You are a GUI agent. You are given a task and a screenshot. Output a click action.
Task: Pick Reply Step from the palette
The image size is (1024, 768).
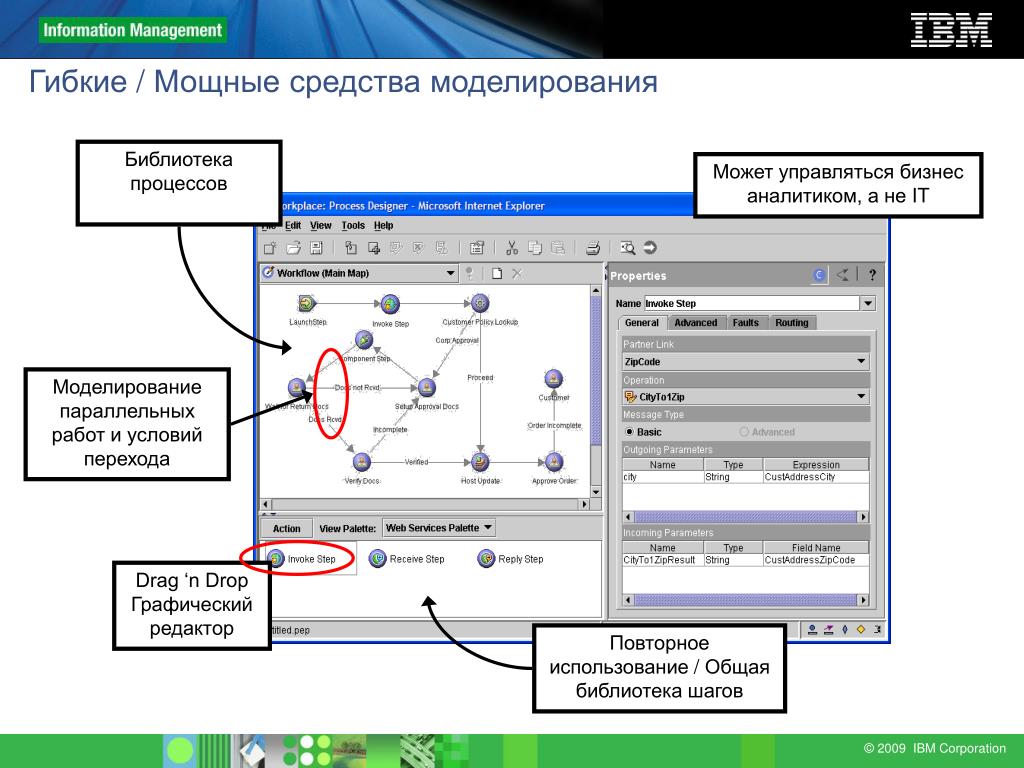511,559
